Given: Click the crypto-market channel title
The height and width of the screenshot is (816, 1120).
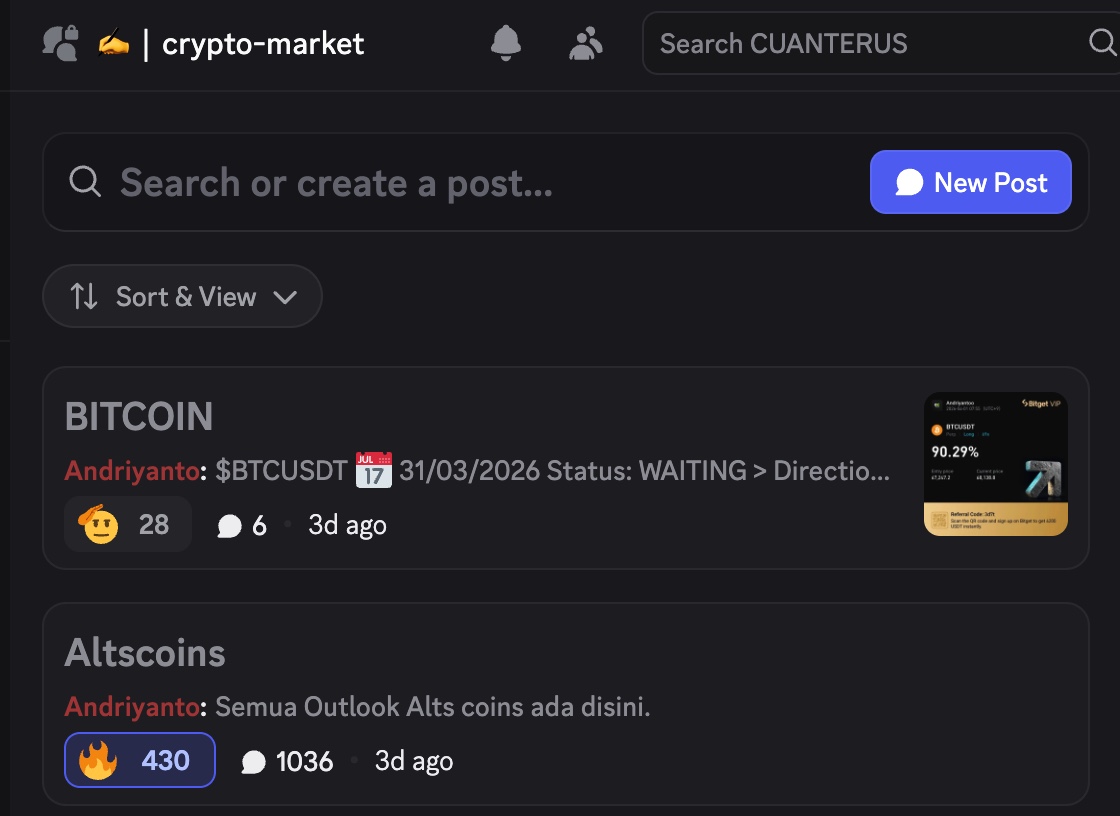Looking at the screenshot, I should (x=263, y=44).
